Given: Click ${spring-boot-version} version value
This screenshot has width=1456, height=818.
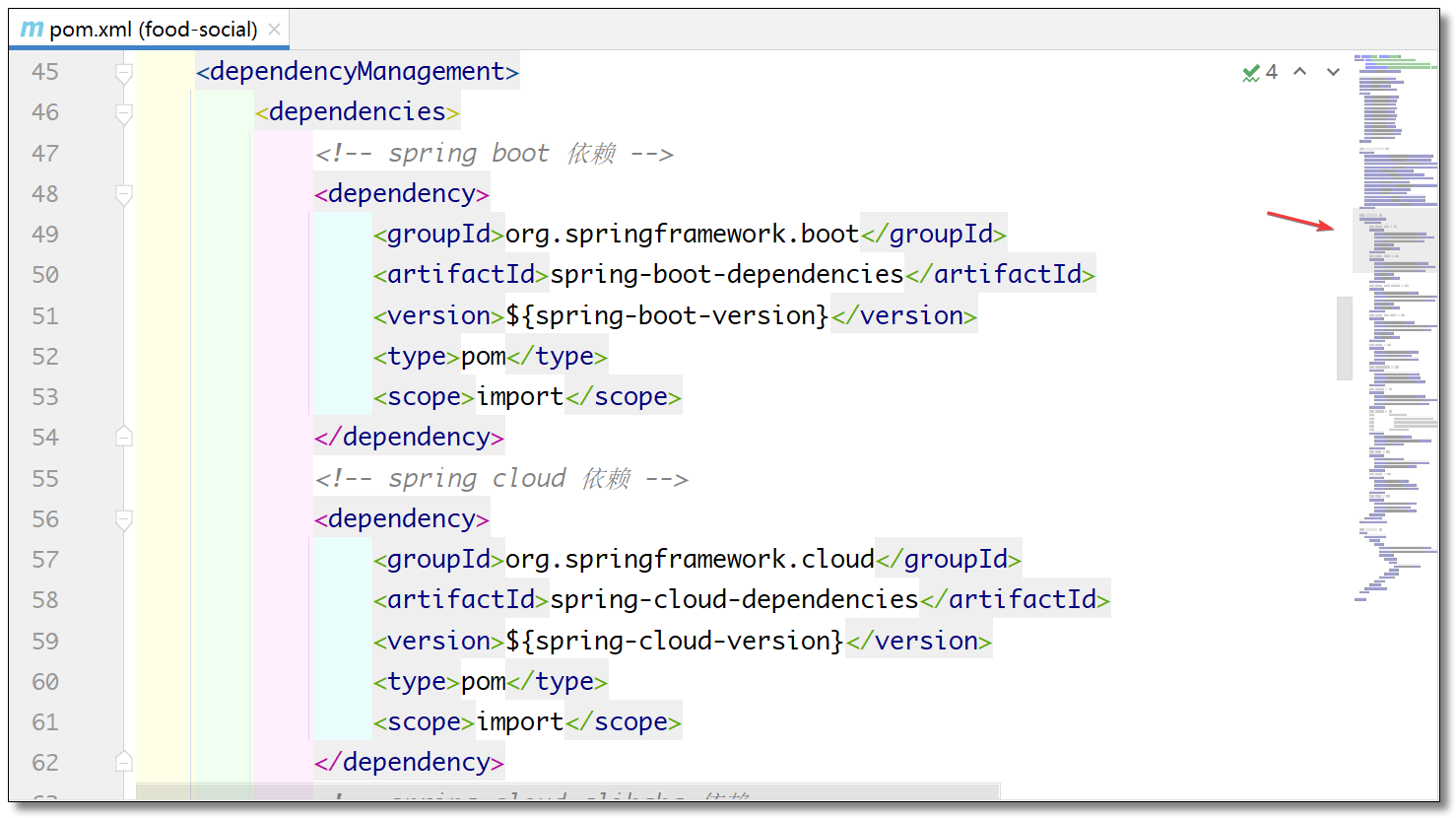Looking at the screenshot, I should tap(667, 316).
